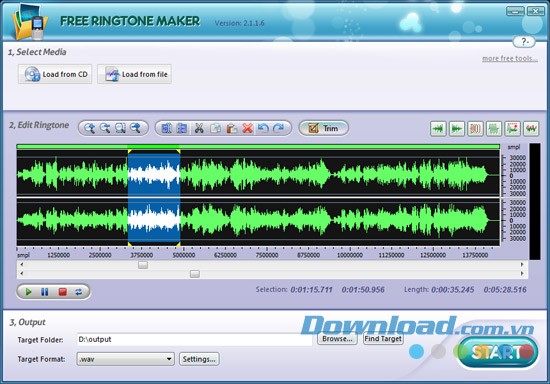
Task: Click the upper slider's right arrow
Action: pos(522,264)
